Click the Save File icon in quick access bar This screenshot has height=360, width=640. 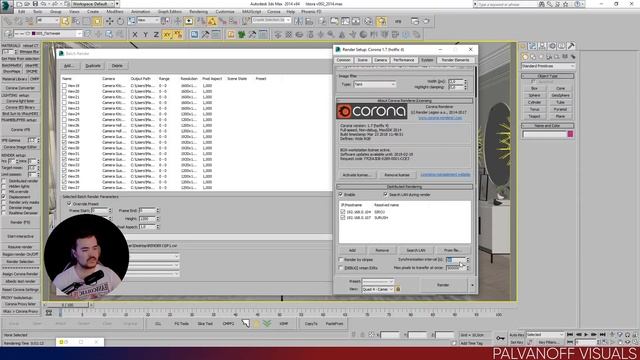[35, 4]
